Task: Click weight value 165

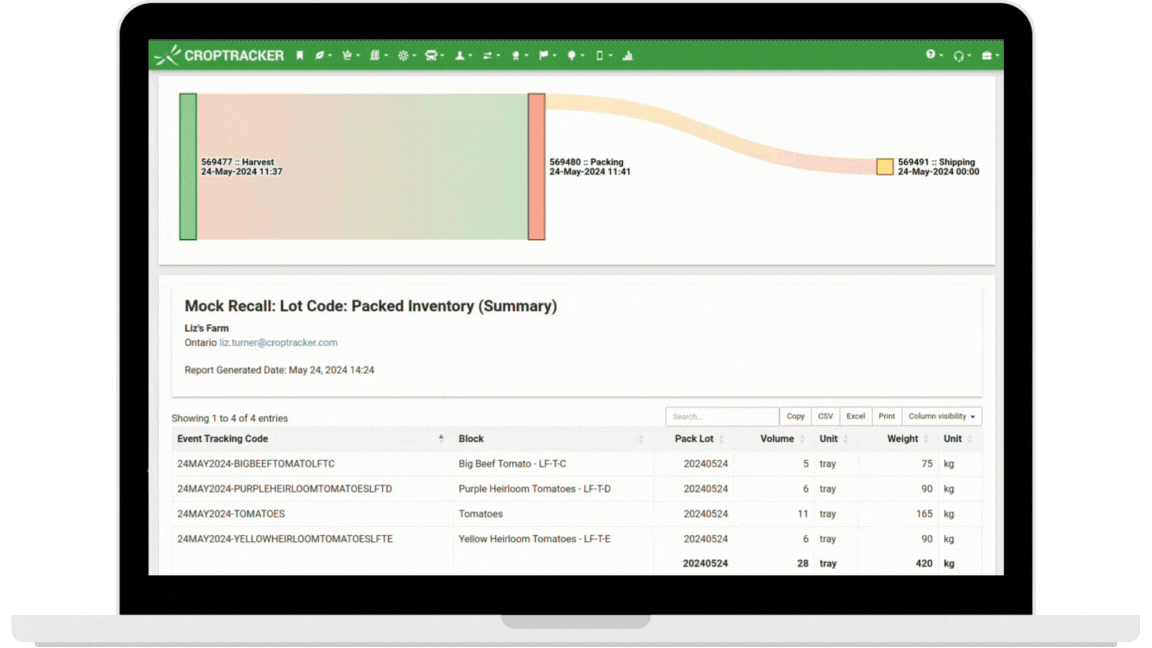Action: pyautogui.click(x=924, y=514)
